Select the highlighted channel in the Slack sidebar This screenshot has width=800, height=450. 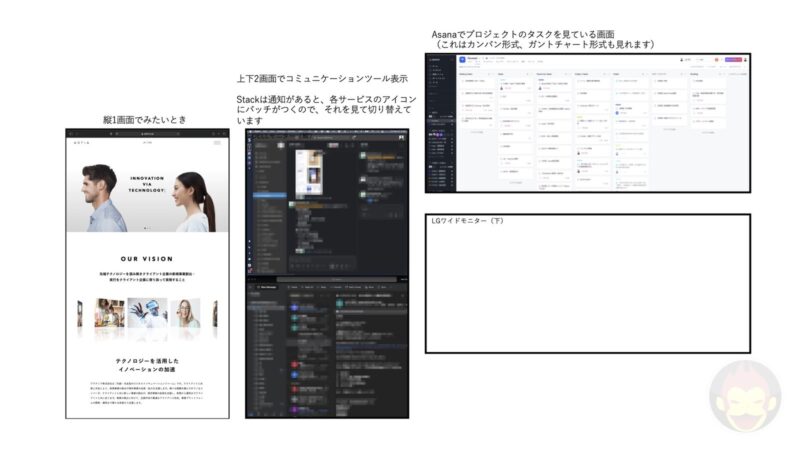270,195
